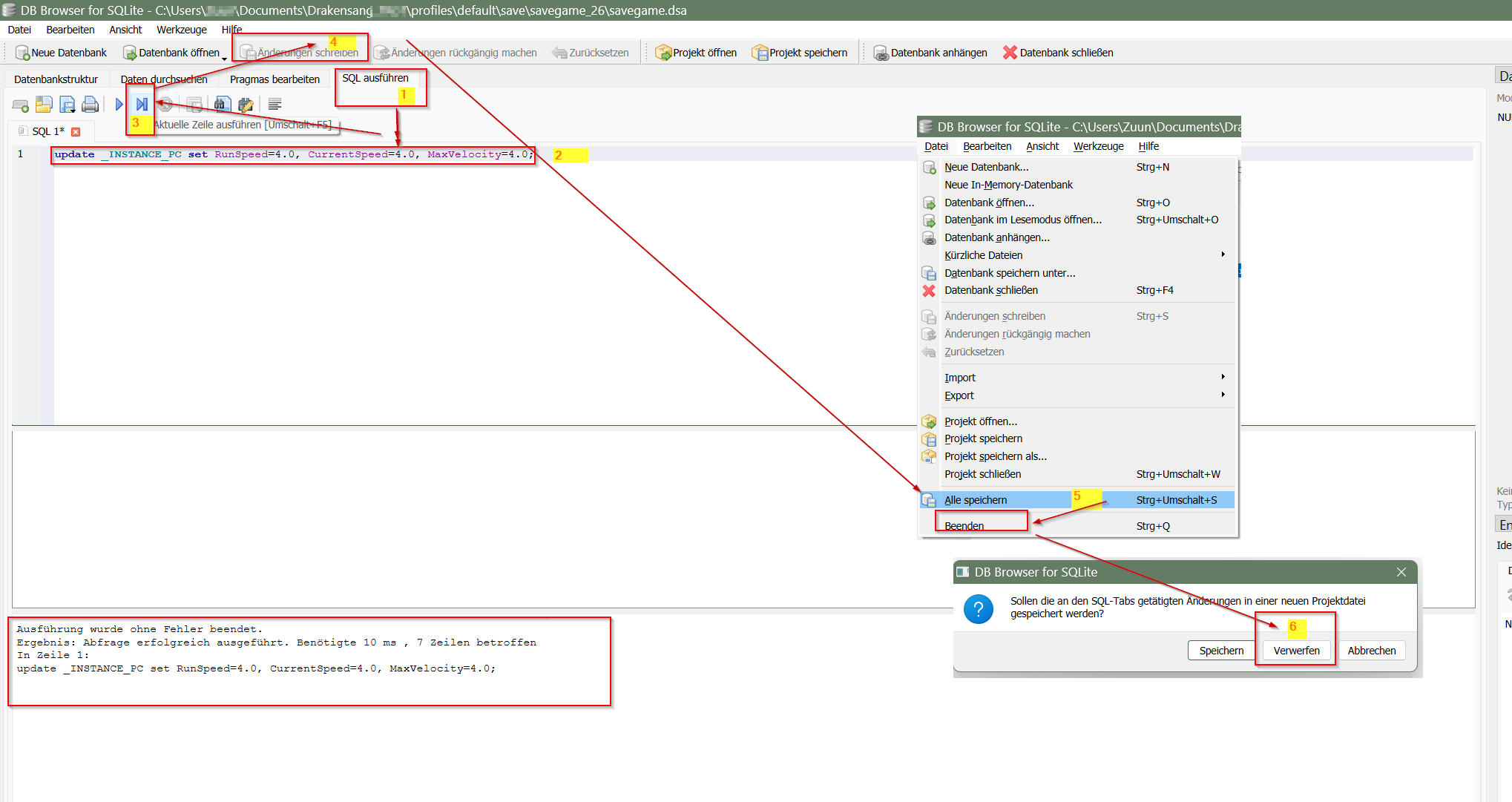Open the Datei menu in main window

point(19,30)
